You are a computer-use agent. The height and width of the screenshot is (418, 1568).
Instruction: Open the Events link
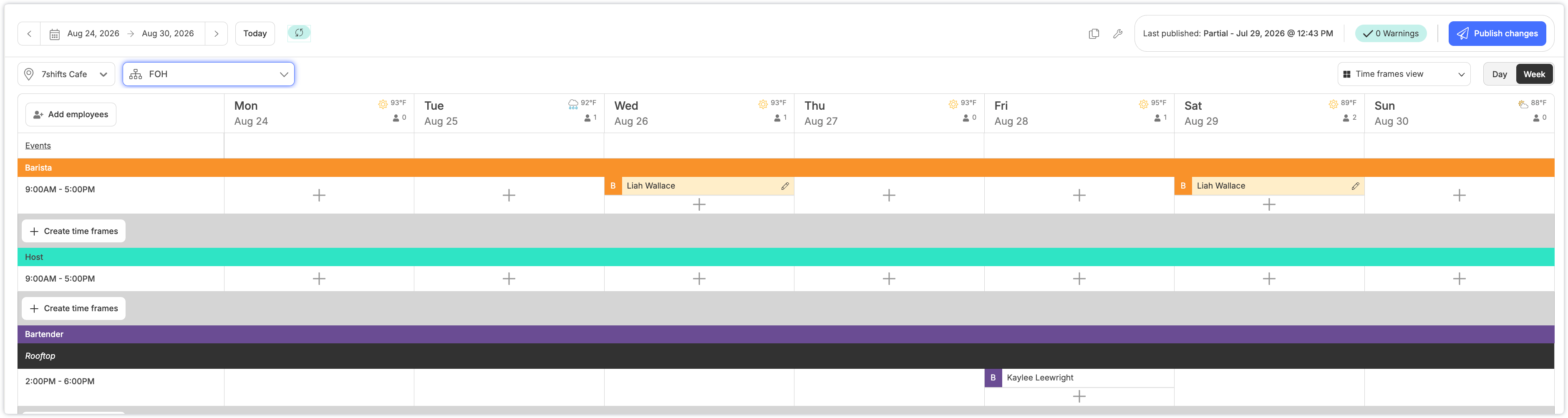[x=38, y=146]
